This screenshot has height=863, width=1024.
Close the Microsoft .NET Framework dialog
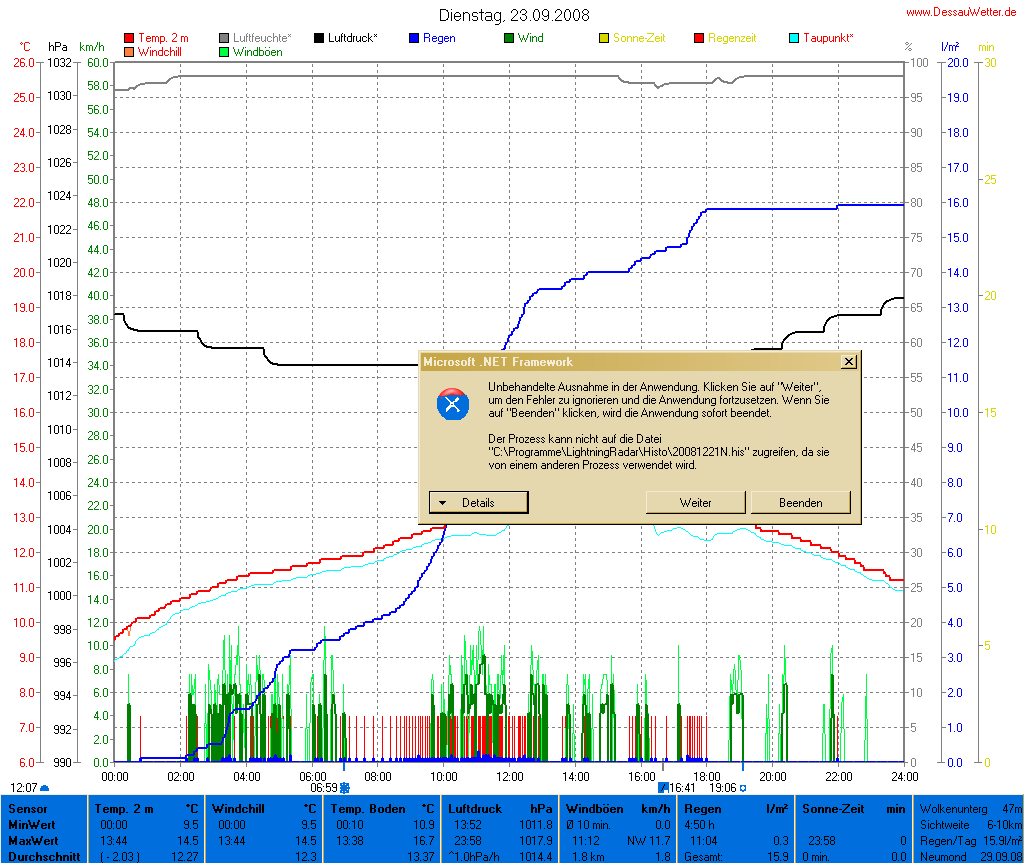tap(849, 361)
